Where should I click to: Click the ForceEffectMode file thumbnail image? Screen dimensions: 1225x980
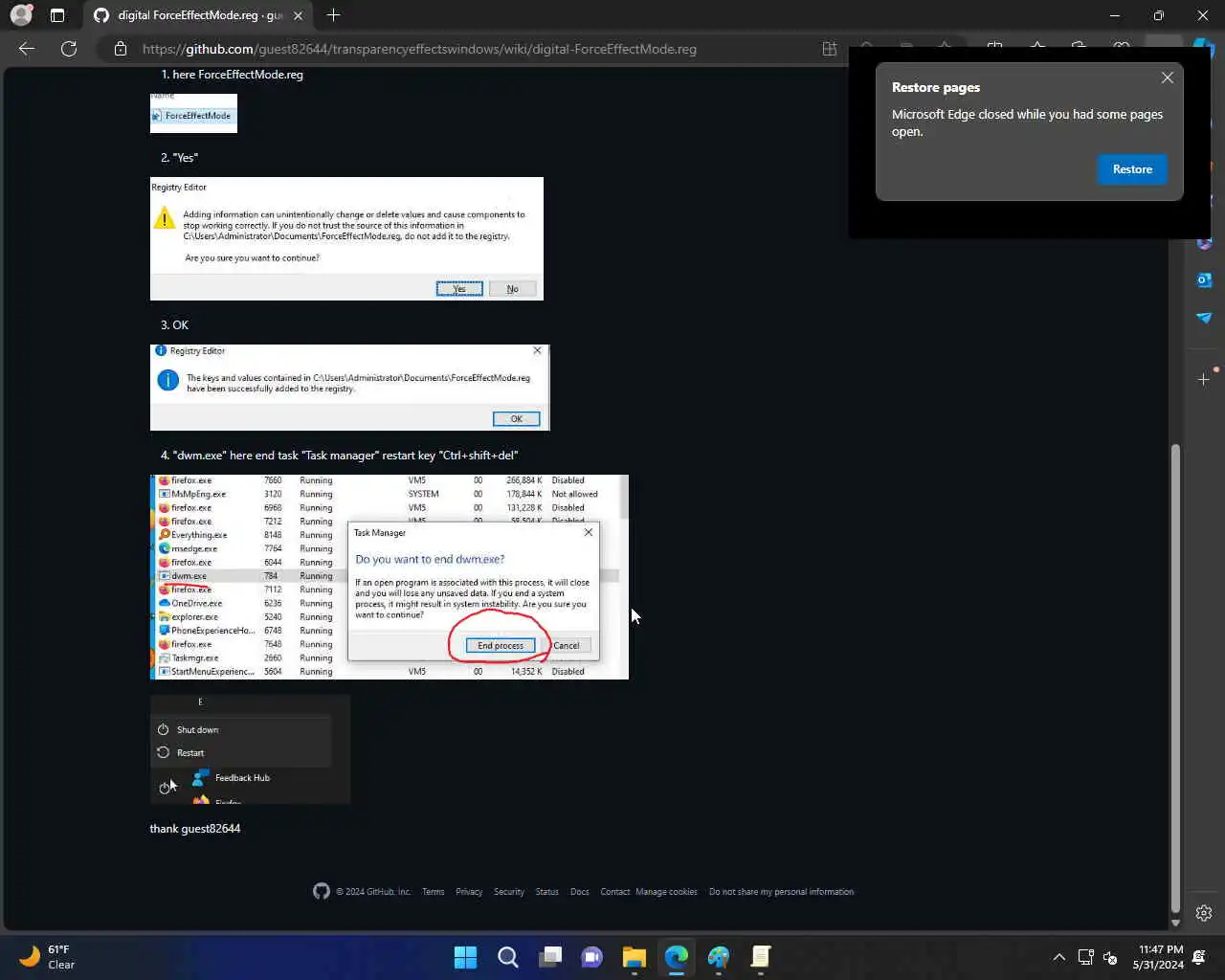point(193,113)
